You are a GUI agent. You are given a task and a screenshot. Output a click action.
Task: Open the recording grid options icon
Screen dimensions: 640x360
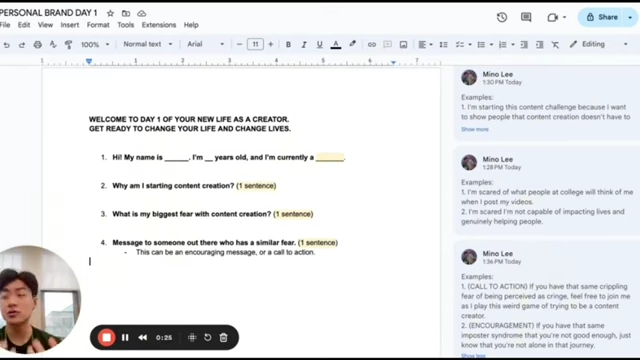(192, 338)
